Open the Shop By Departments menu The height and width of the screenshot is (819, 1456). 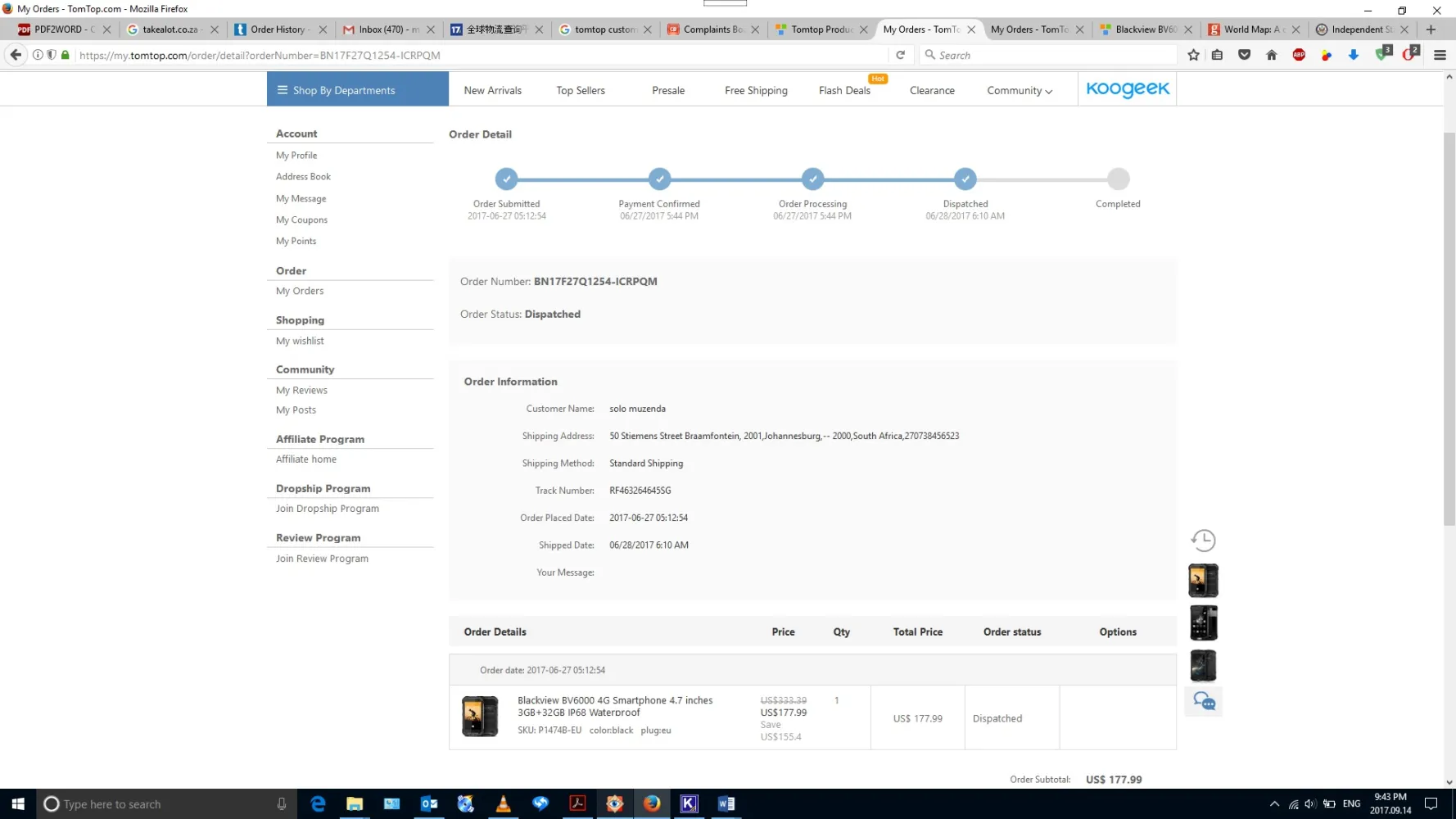click(x=358, y=89)
